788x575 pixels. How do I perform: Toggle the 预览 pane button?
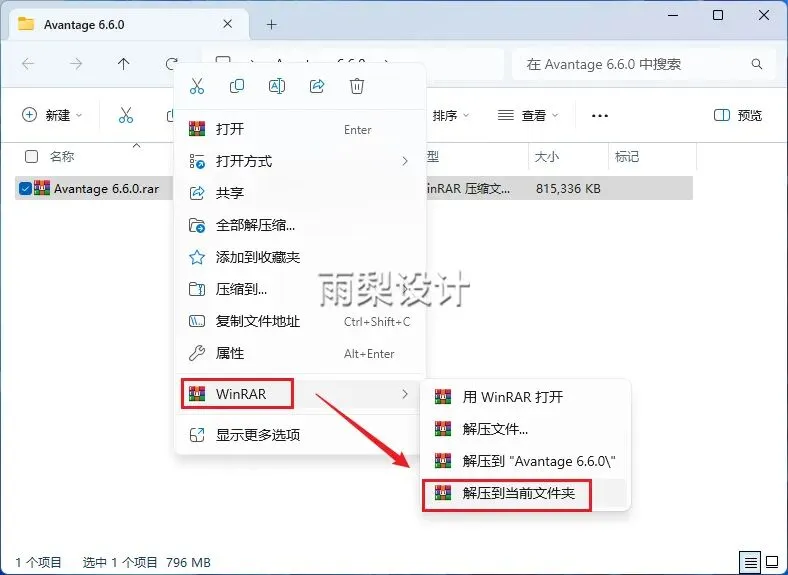738,116
